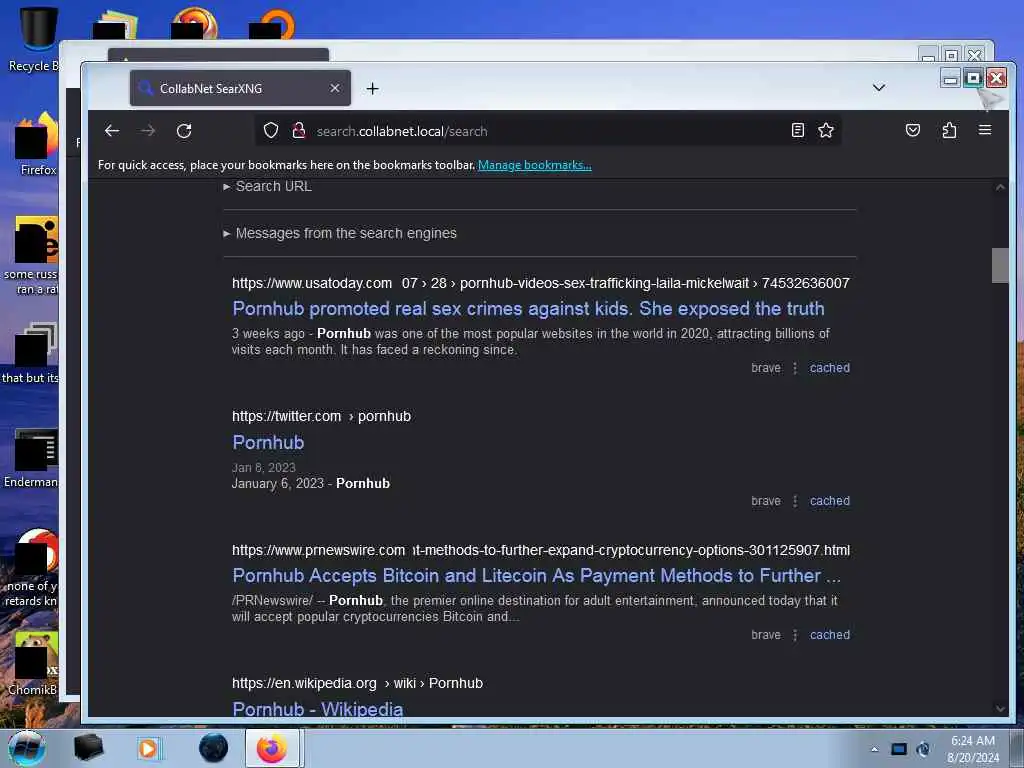Save page to Pocket icon
The width and height of the screenshot is (1024, 768).
913,131
